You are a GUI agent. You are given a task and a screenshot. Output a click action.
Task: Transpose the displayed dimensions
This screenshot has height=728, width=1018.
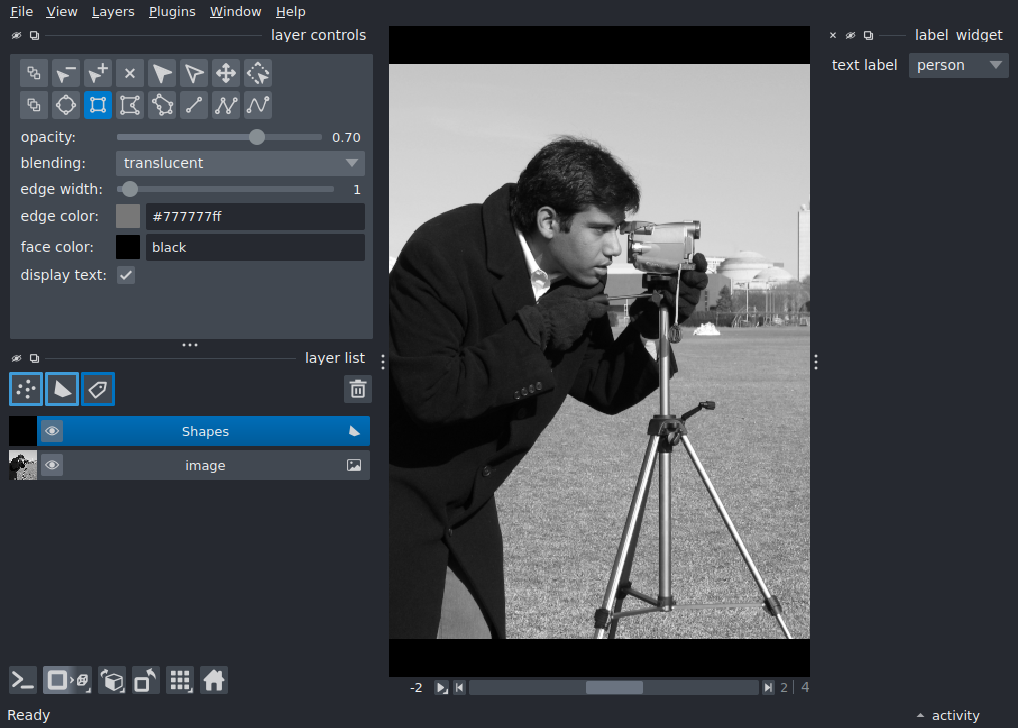(145, 681)
